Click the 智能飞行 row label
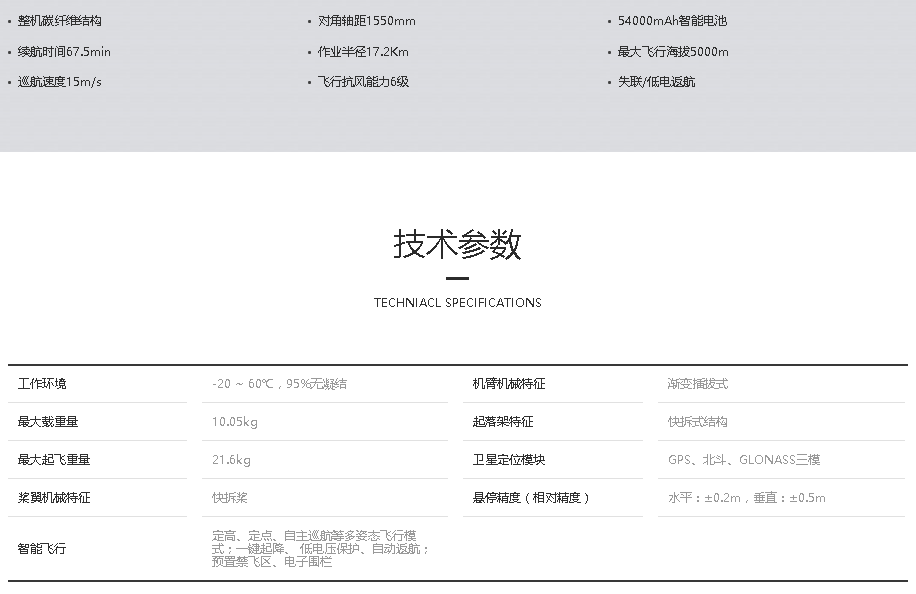The width and height of the screenshot is (916, 594). point(42,549)
